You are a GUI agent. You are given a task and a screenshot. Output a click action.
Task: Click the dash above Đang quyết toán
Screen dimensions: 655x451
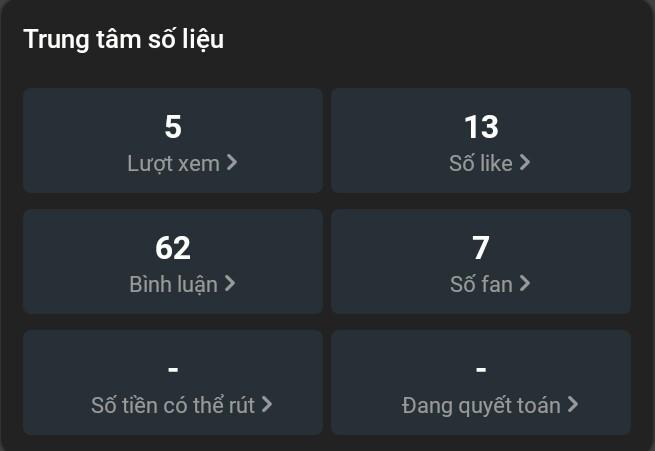click(x=481, y=369)
